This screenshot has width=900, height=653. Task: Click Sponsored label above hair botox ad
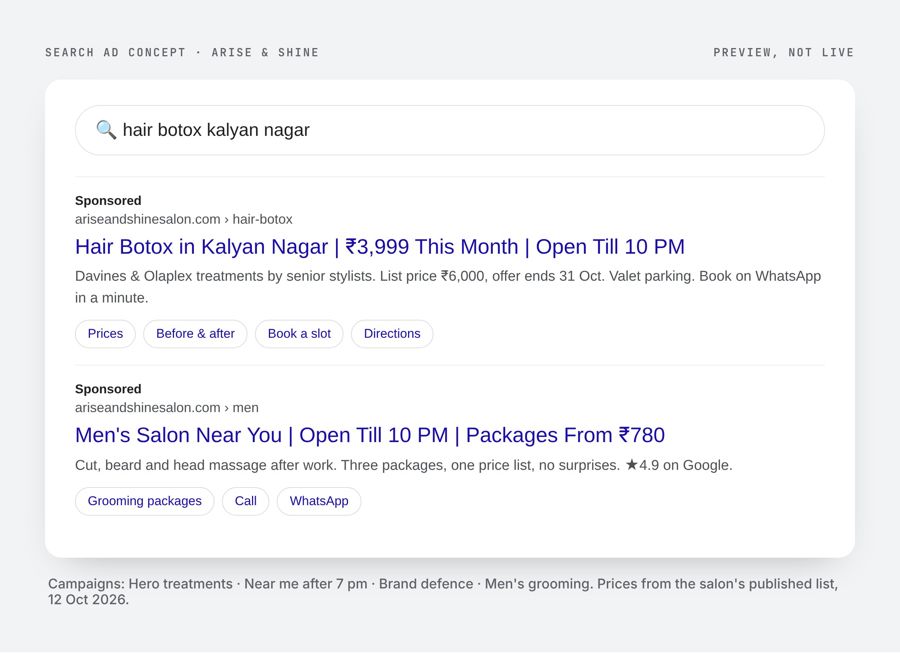[x=108, y=201]
